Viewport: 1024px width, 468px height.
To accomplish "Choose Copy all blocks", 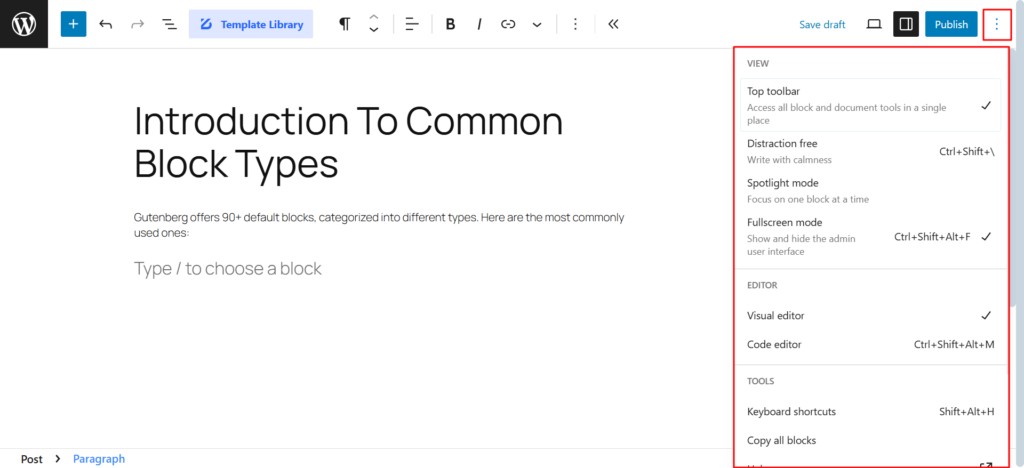I will click(871, 440).
